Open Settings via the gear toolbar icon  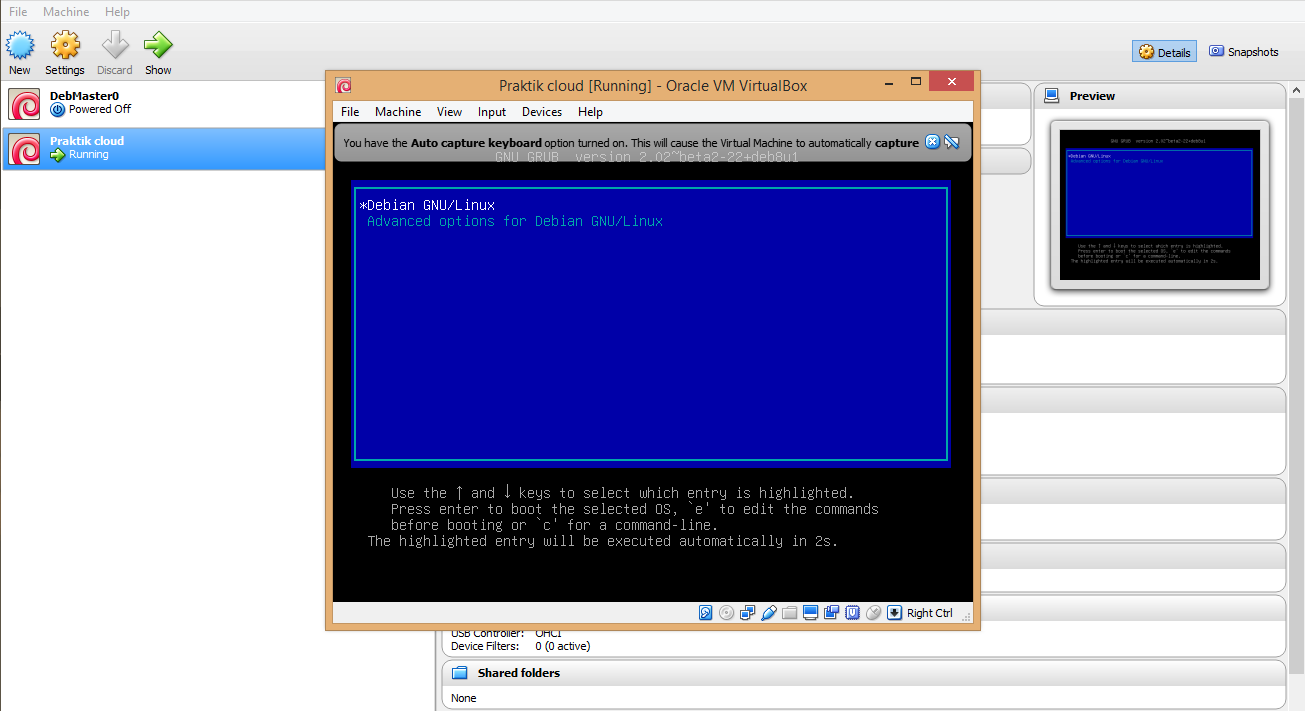(x=65, y=45)
